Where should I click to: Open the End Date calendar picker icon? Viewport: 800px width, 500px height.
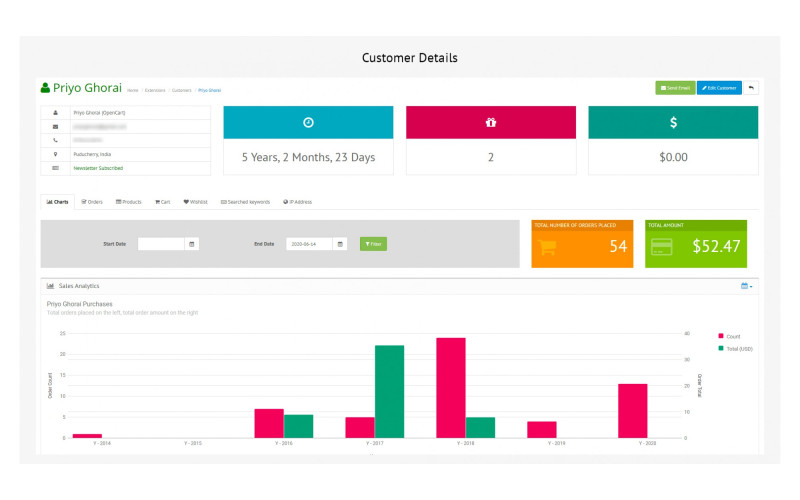coord(340,244)
